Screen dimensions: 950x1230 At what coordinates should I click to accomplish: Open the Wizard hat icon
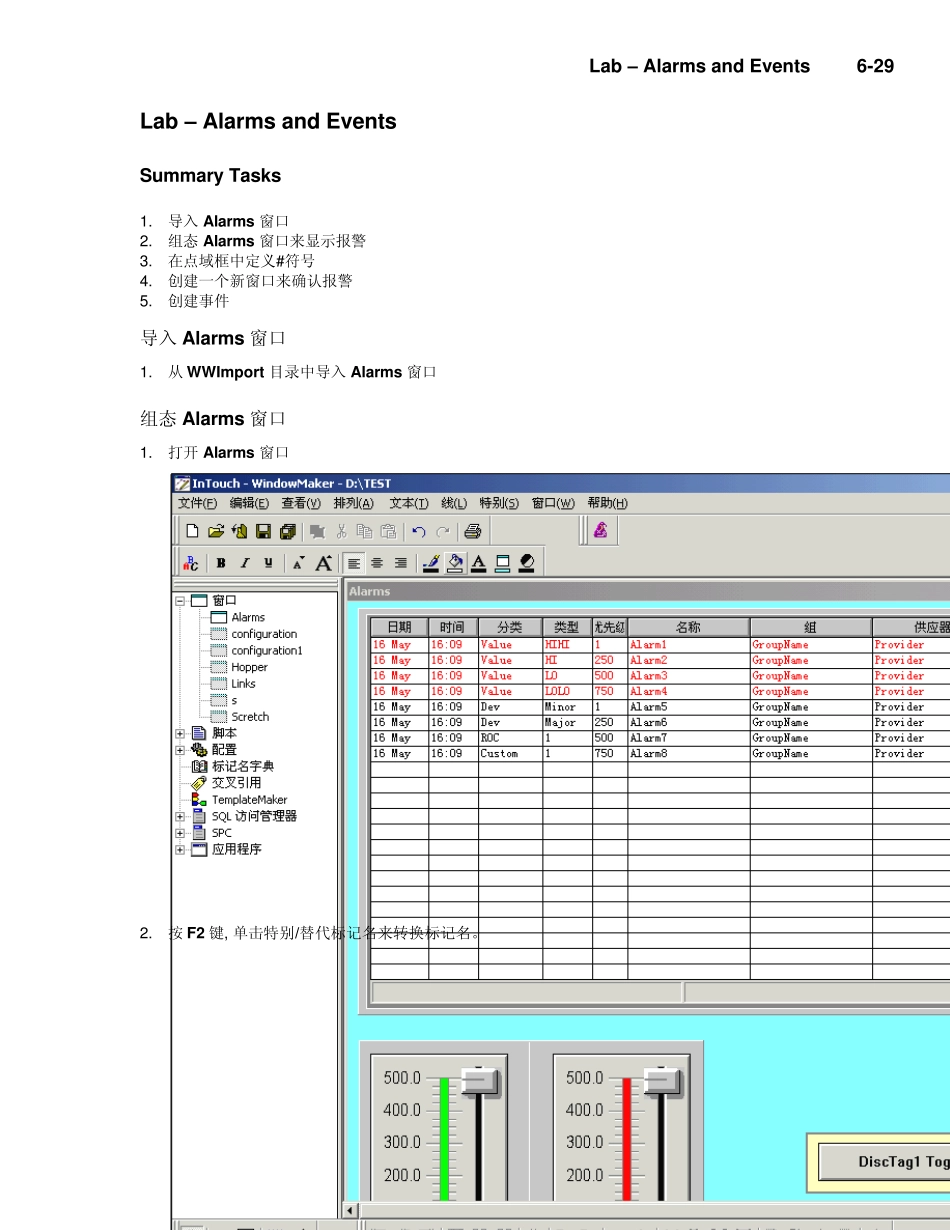pyautogui.click(x=600, y=530)
